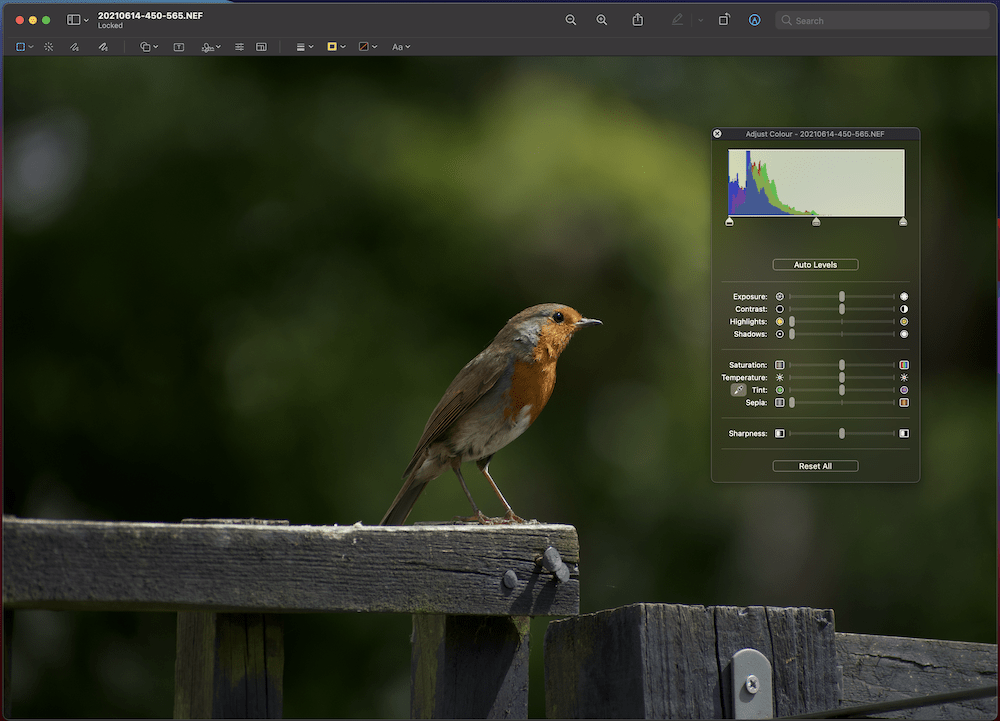The width and height of the screenshot is (1000, 721).
Task: Select the Instant Alpha tool
Action: pos(48,47)
